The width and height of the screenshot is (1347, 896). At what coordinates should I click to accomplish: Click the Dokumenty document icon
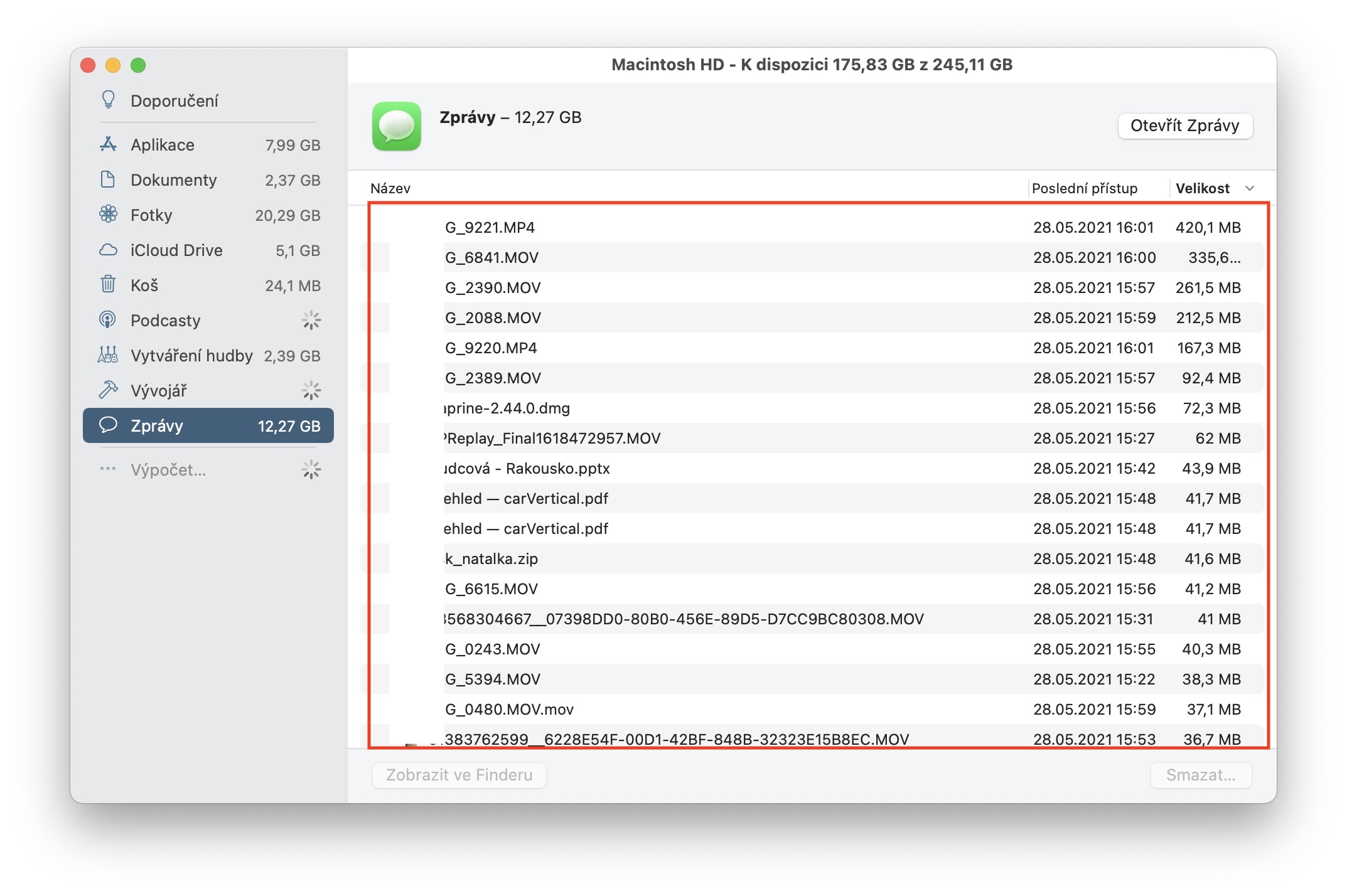tap(108, 179)
